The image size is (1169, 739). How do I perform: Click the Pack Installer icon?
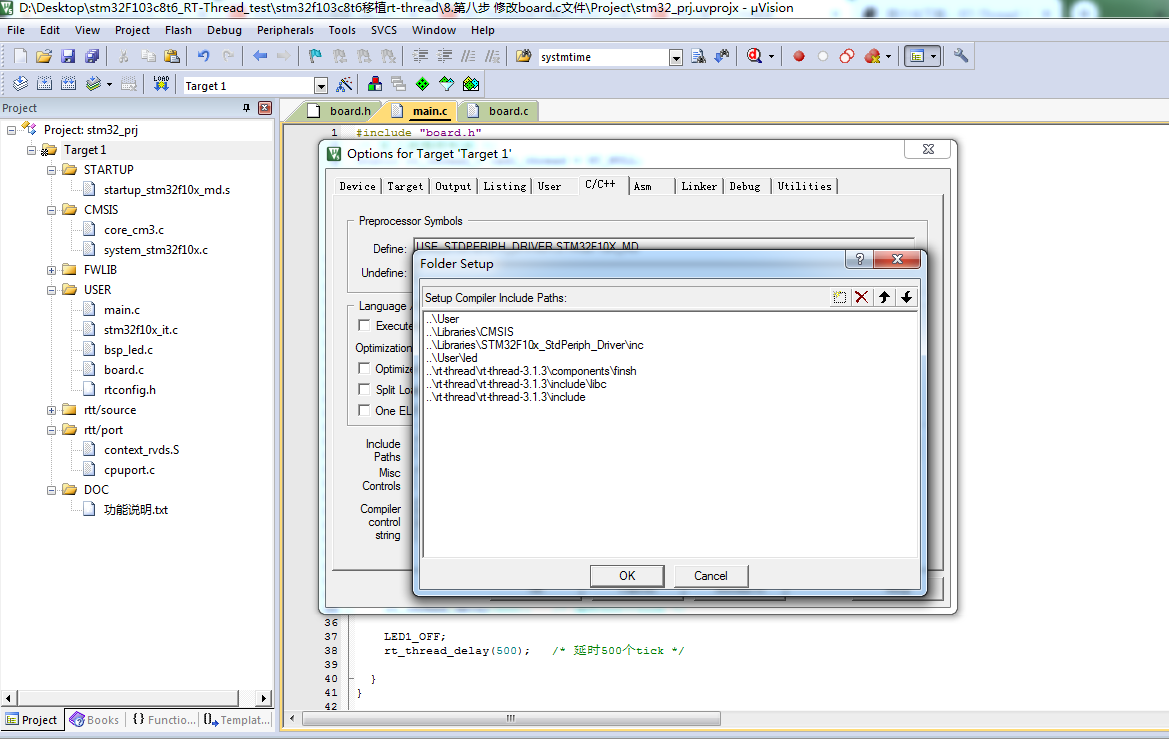point(470,84)
